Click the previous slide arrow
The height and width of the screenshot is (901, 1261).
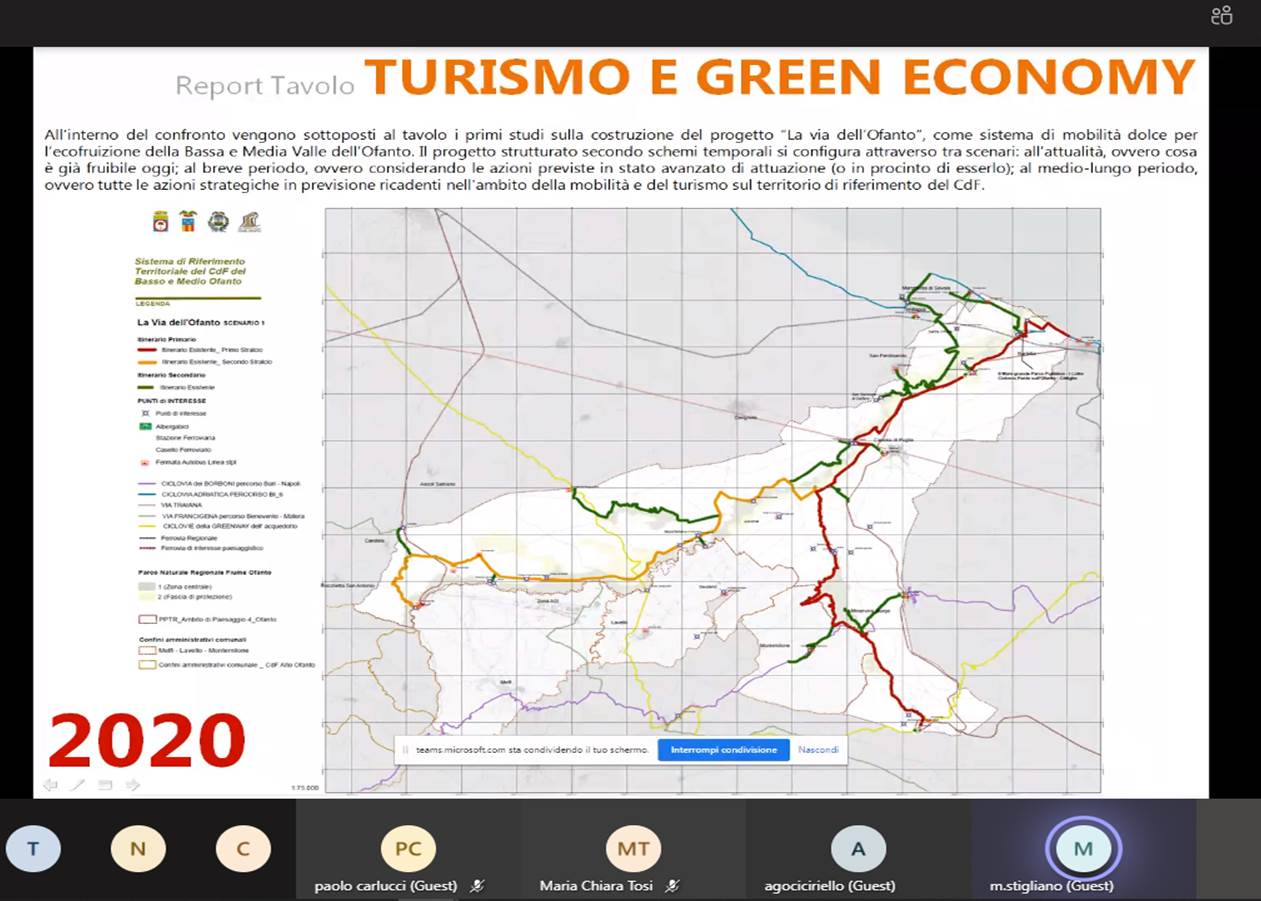pyautogui.click(x=50, y=785)
